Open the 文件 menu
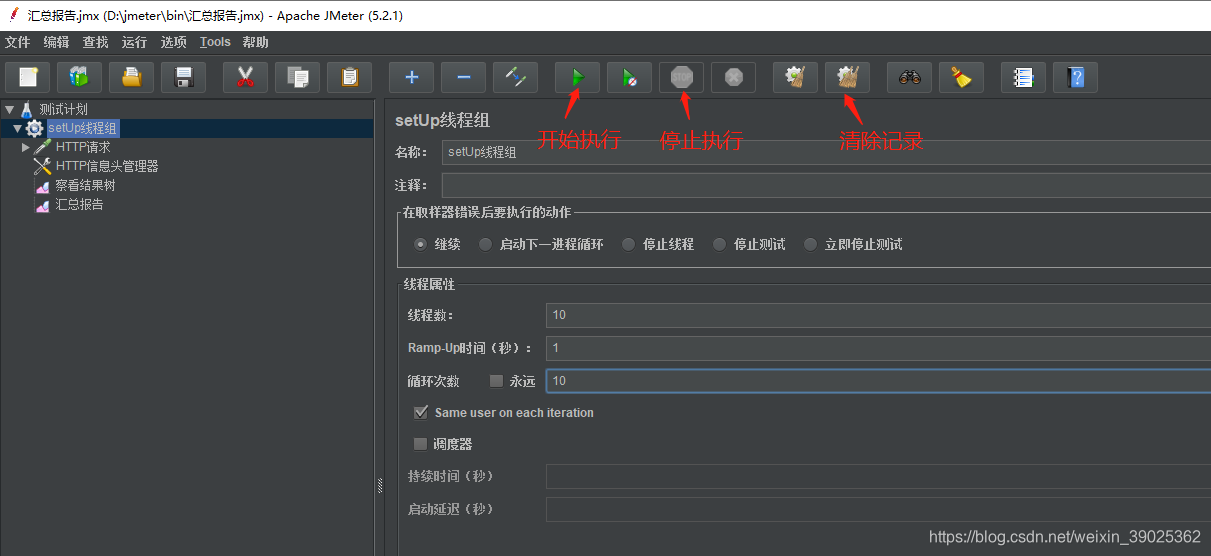Screen dimensions: 1211x556 pyautogui.click(x=17, y=42)
